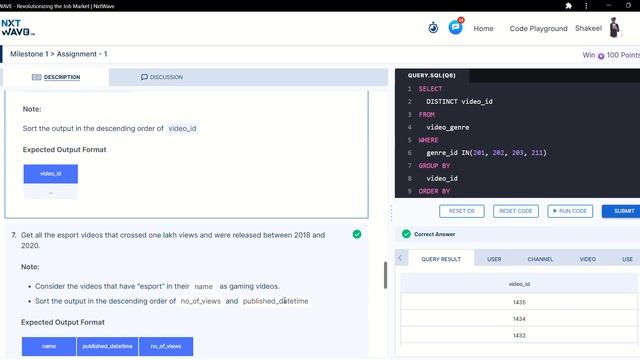The image size is (640, 360).
Task: Switch to the Discussion tab
Action: point(162,77)
